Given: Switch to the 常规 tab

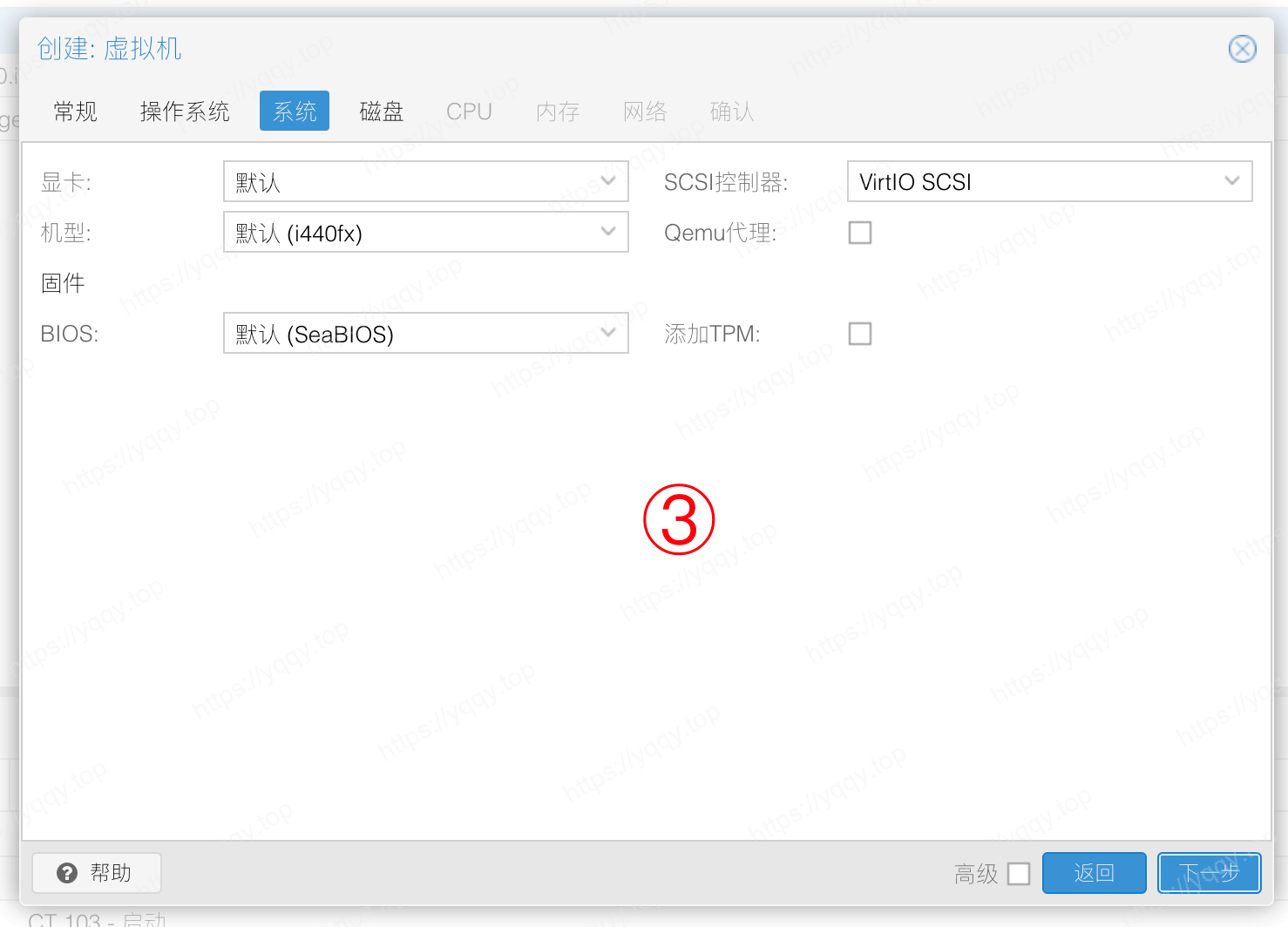Looking at the screenshot, I should click(x=75, y=112).
